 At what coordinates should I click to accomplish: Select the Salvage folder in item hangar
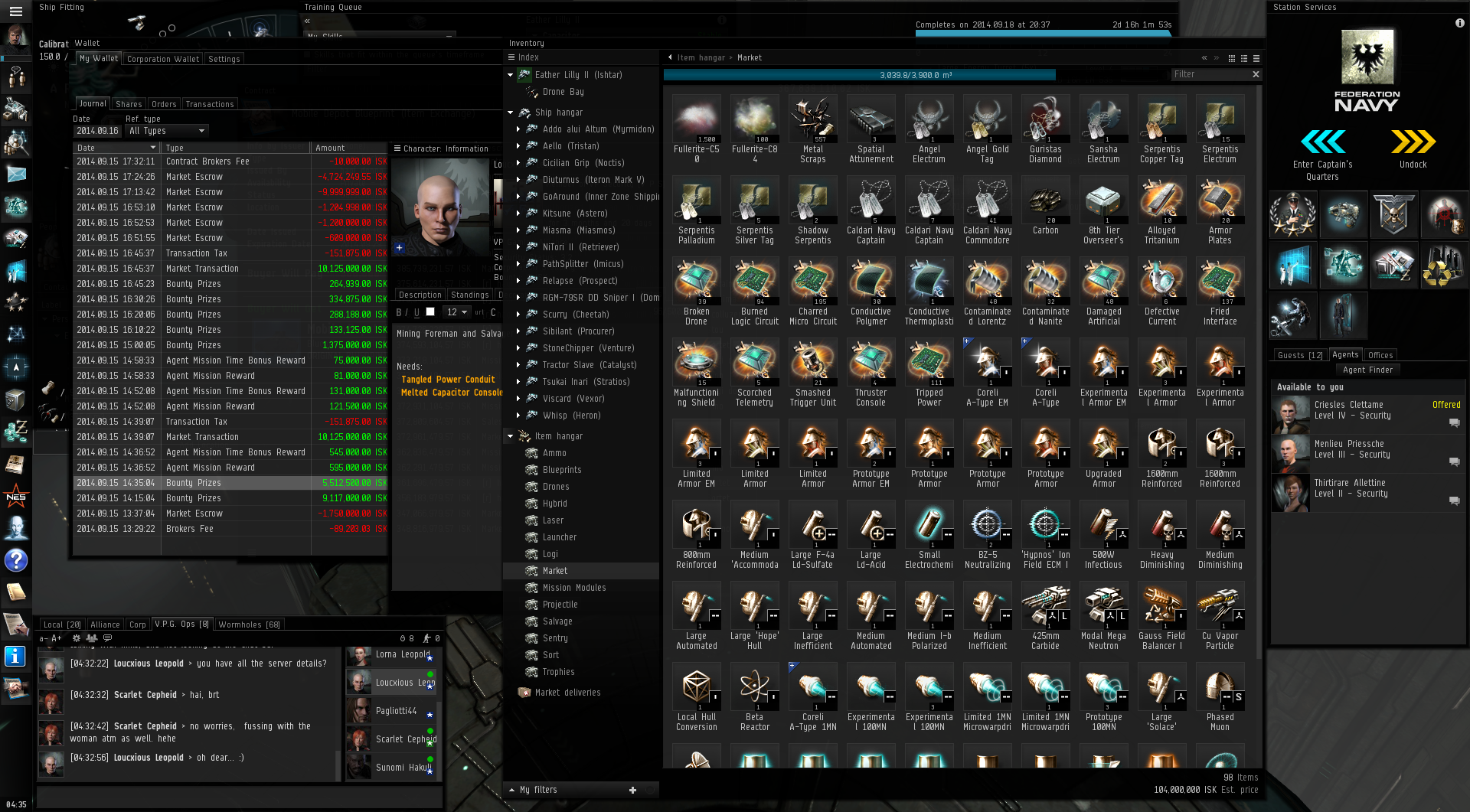tap(557, 621)
